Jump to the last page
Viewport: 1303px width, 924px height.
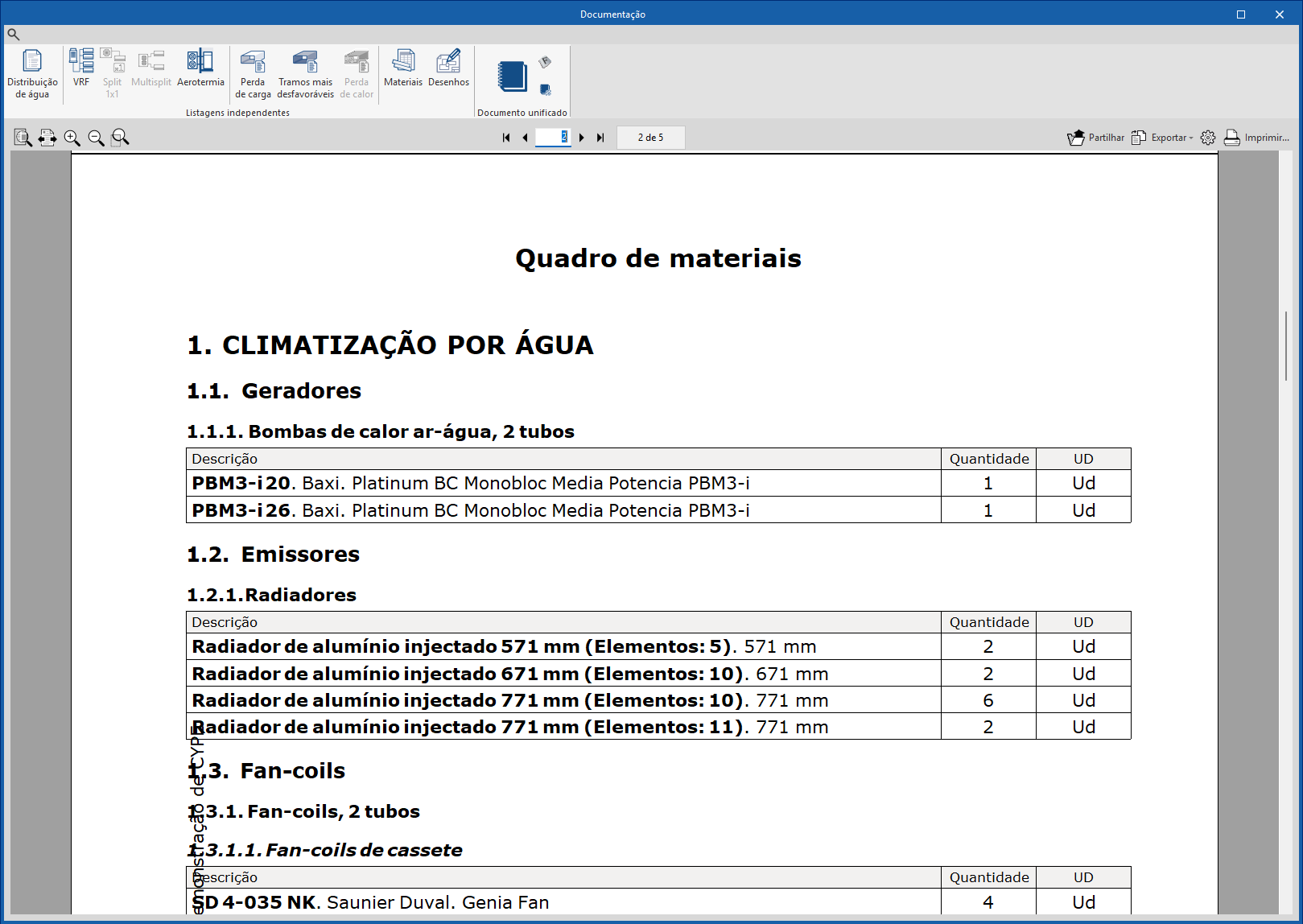(x=600, y=138)
